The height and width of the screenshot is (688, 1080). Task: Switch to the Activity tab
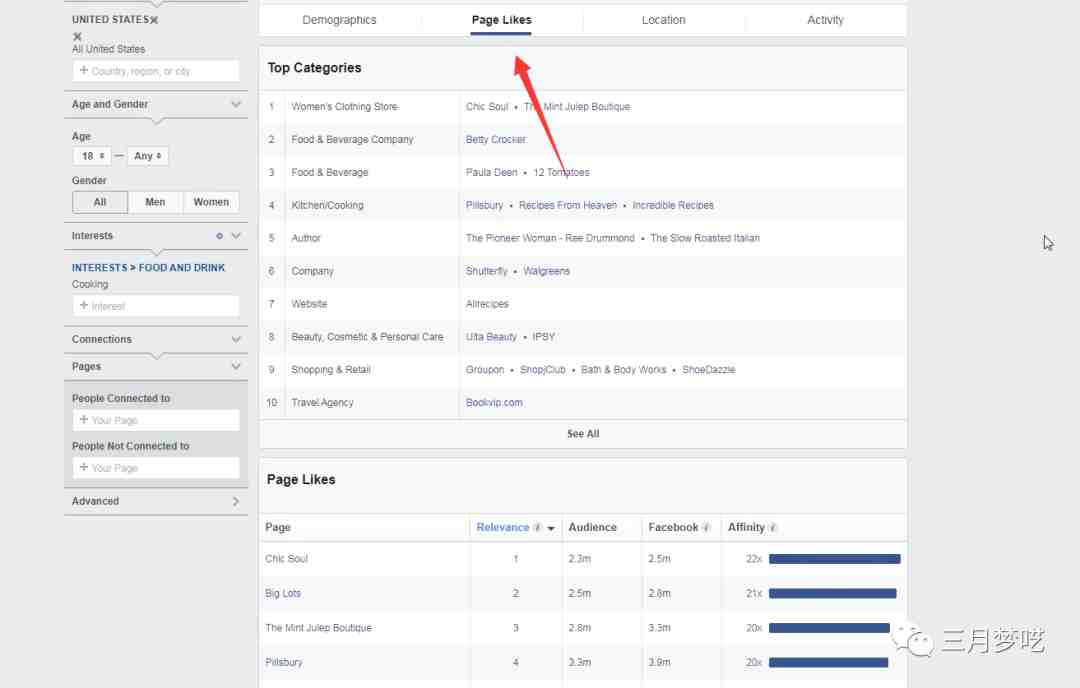pyautogui.click(x=825, y=20)
